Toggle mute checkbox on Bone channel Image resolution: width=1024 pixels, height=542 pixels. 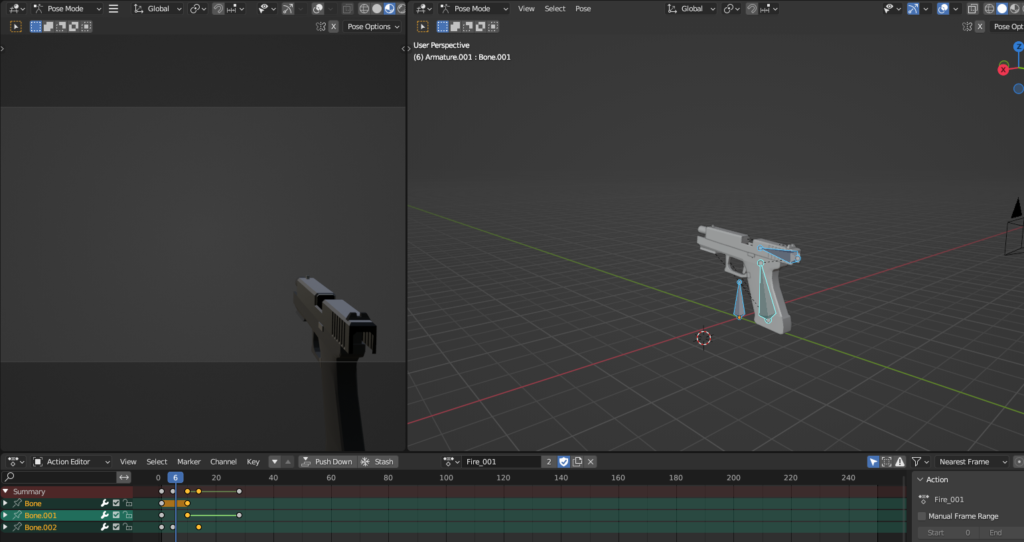pos(116,503)
